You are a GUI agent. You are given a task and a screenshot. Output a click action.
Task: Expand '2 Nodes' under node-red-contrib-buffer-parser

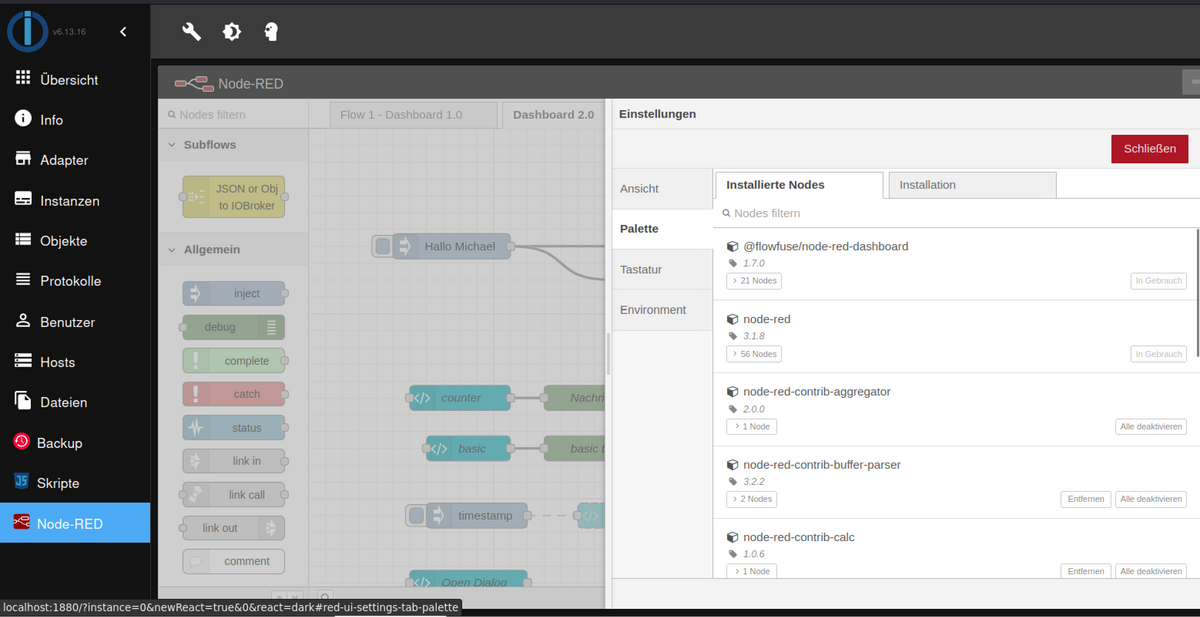(x=751, y=499)
